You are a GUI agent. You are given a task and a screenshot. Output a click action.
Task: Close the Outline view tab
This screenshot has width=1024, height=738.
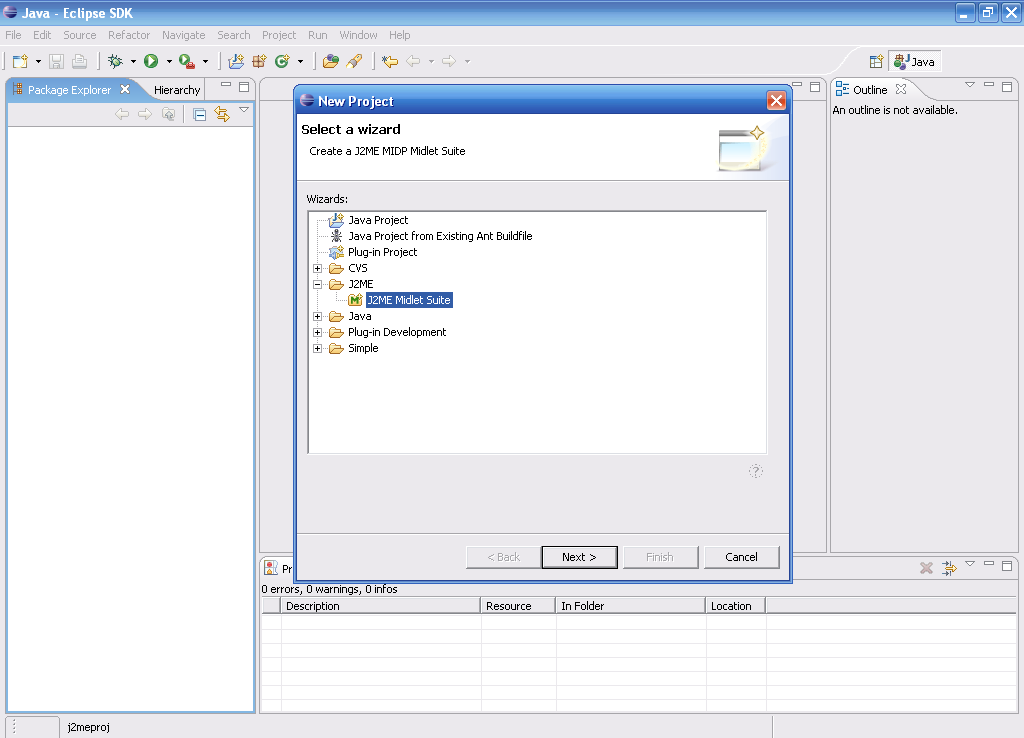pyautogui.click(x=901, y=89)
